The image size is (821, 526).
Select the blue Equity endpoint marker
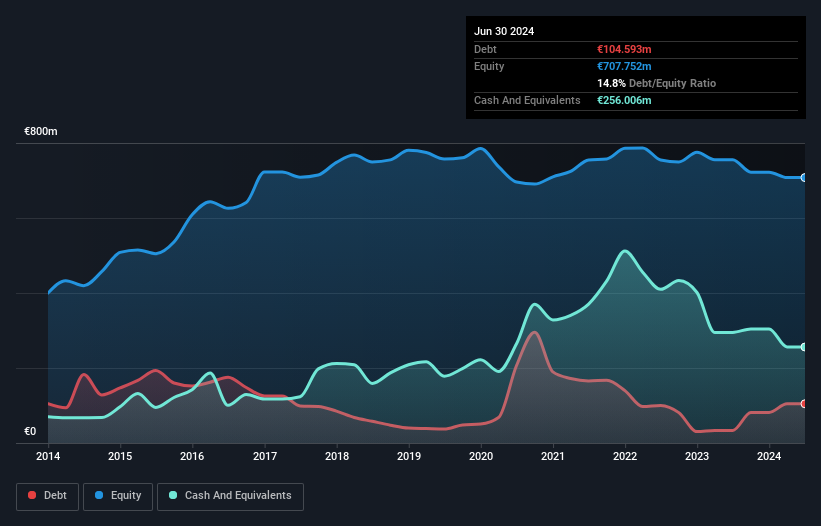[x=804, y=178]
